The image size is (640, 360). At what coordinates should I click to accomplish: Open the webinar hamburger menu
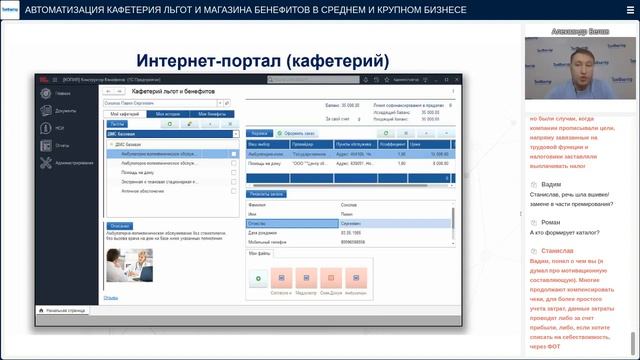630,10
